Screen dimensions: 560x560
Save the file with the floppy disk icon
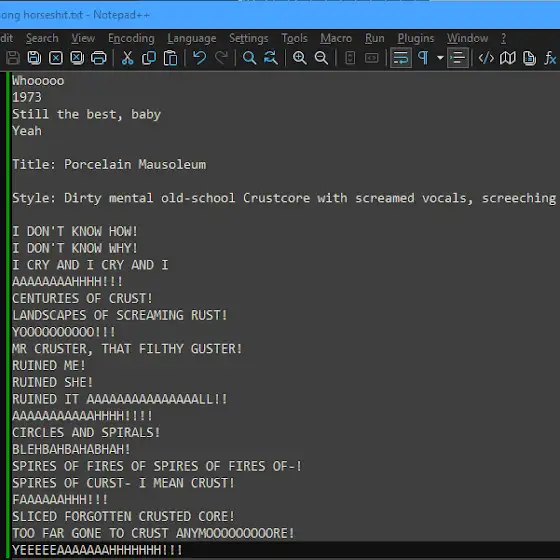(13, 58)
